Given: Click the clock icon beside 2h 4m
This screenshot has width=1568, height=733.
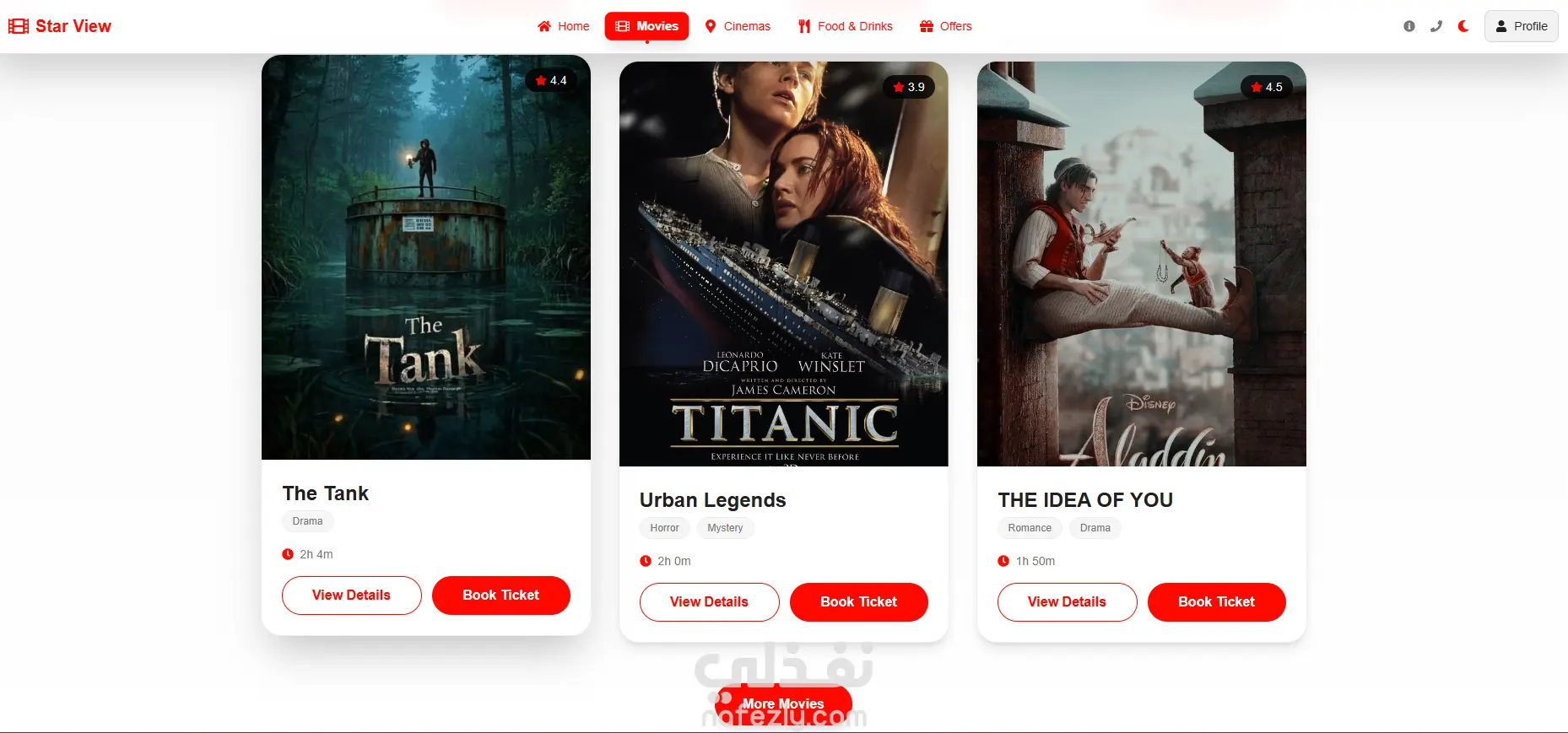Looking at the screenshot, I should point(288,554).
